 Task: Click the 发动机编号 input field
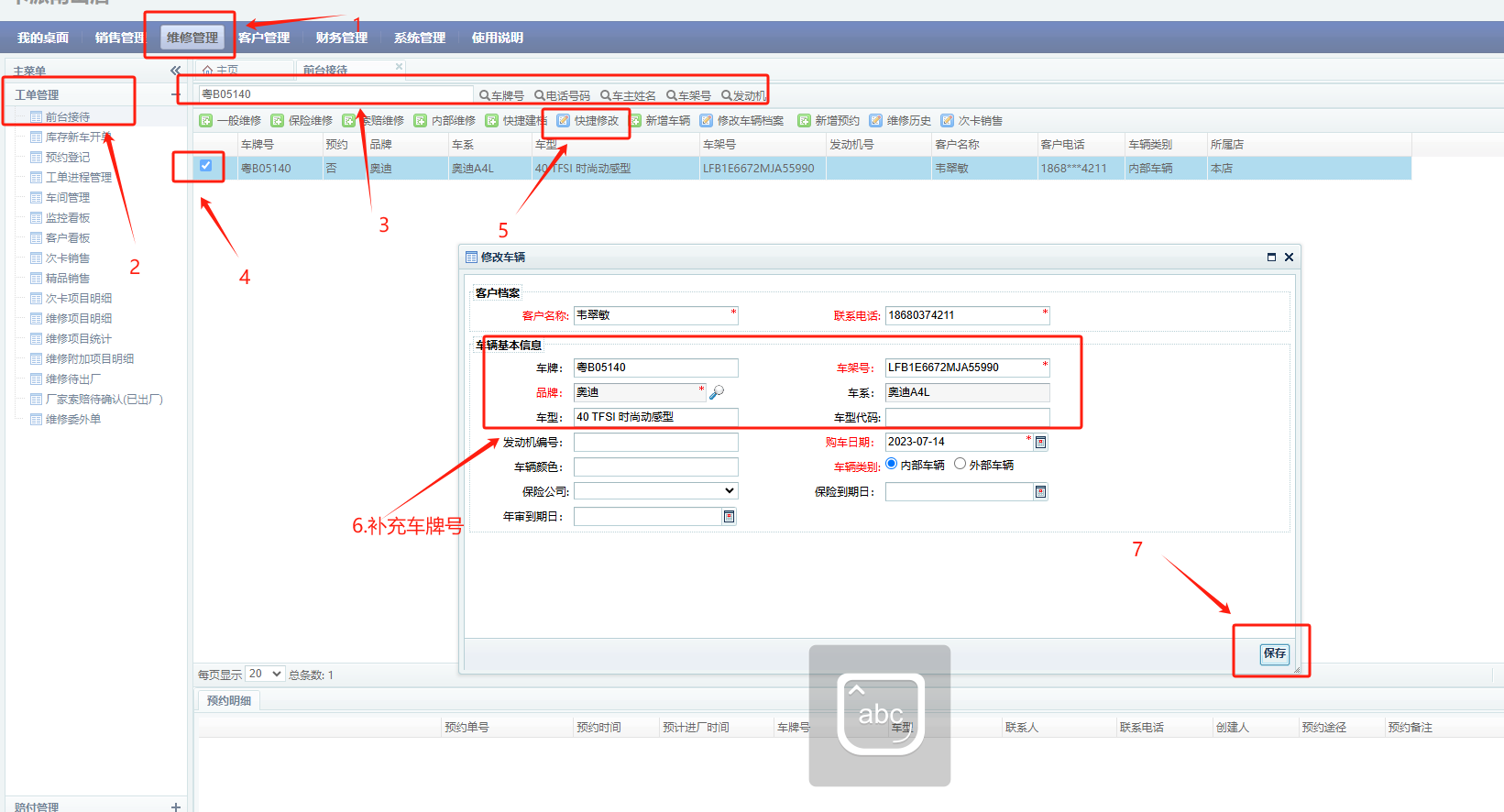coord(655,443)
